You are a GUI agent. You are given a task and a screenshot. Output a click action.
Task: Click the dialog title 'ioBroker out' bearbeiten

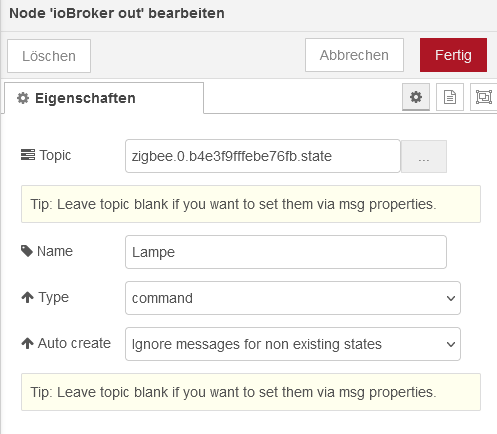click(117, 13)
